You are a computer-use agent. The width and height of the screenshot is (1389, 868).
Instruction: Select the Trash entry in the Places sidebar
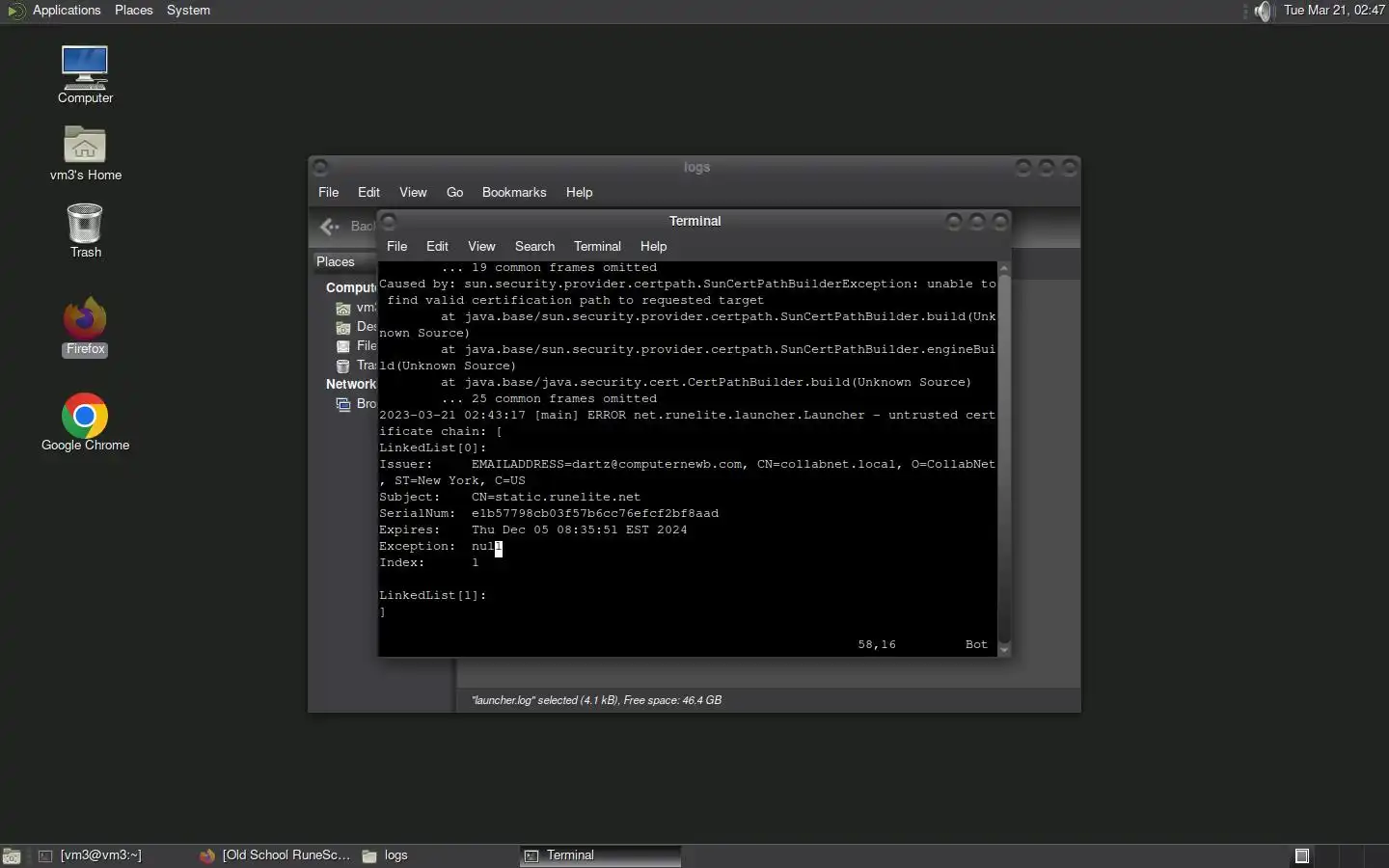point(355,366)
